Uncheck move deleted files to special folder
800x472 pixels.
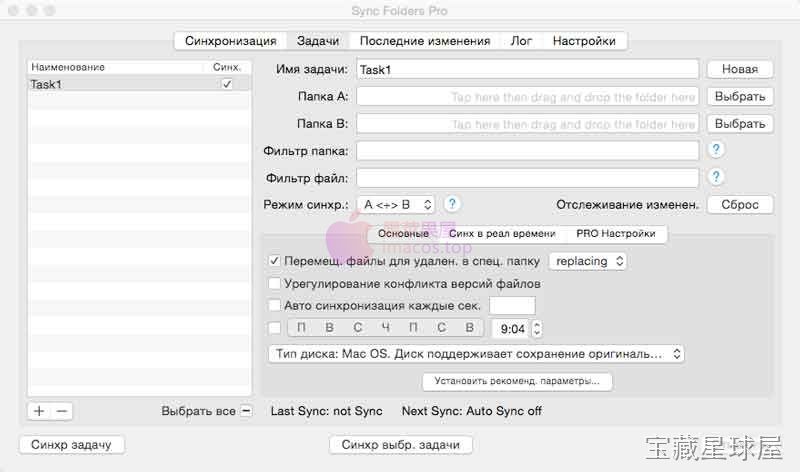[274, 261]
